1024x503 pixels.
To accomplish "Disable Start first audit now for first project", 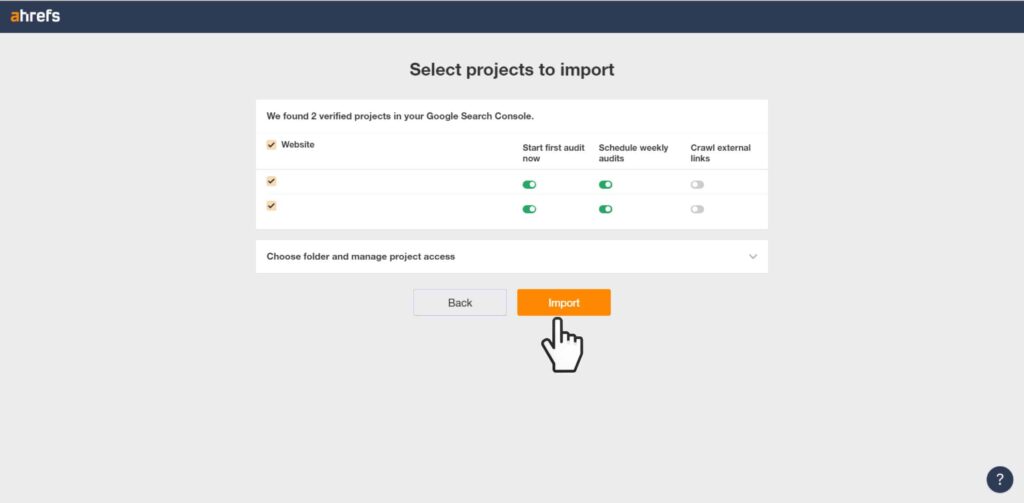I will coord(529,185).
